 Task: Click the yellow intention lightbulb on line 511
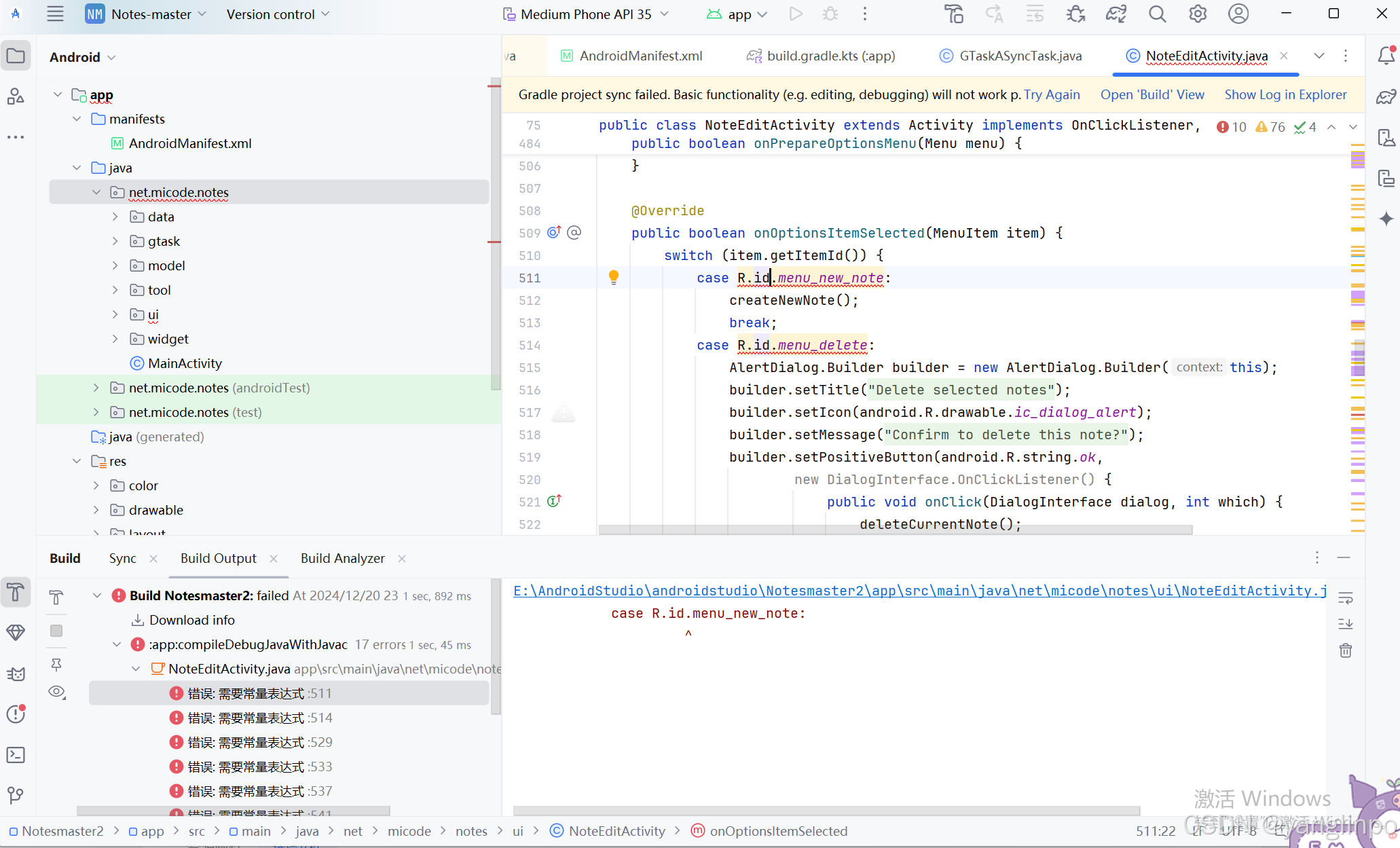pyautogui.click(x=614, y=277)
